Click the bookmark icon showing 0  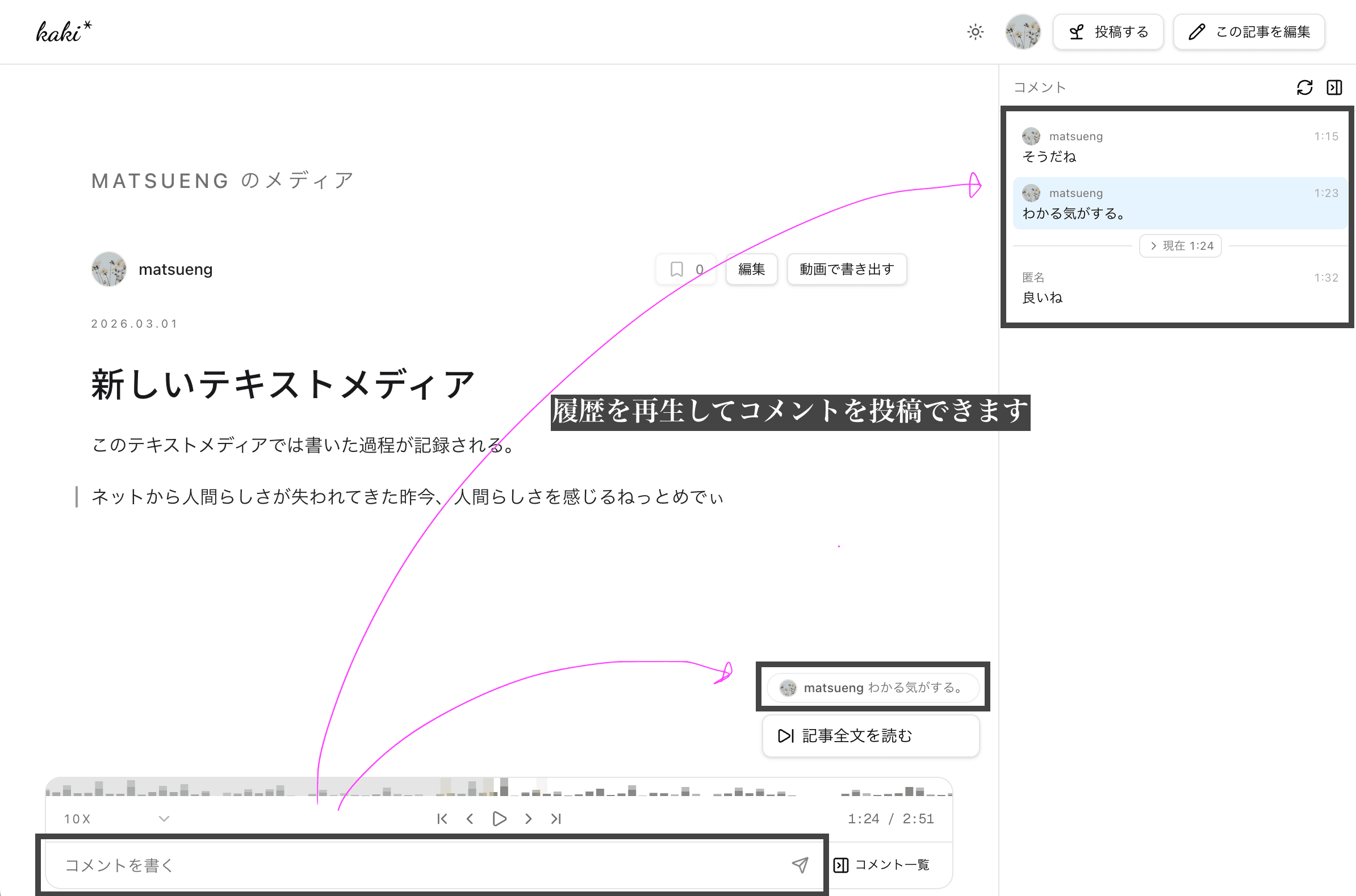point(685,269)
